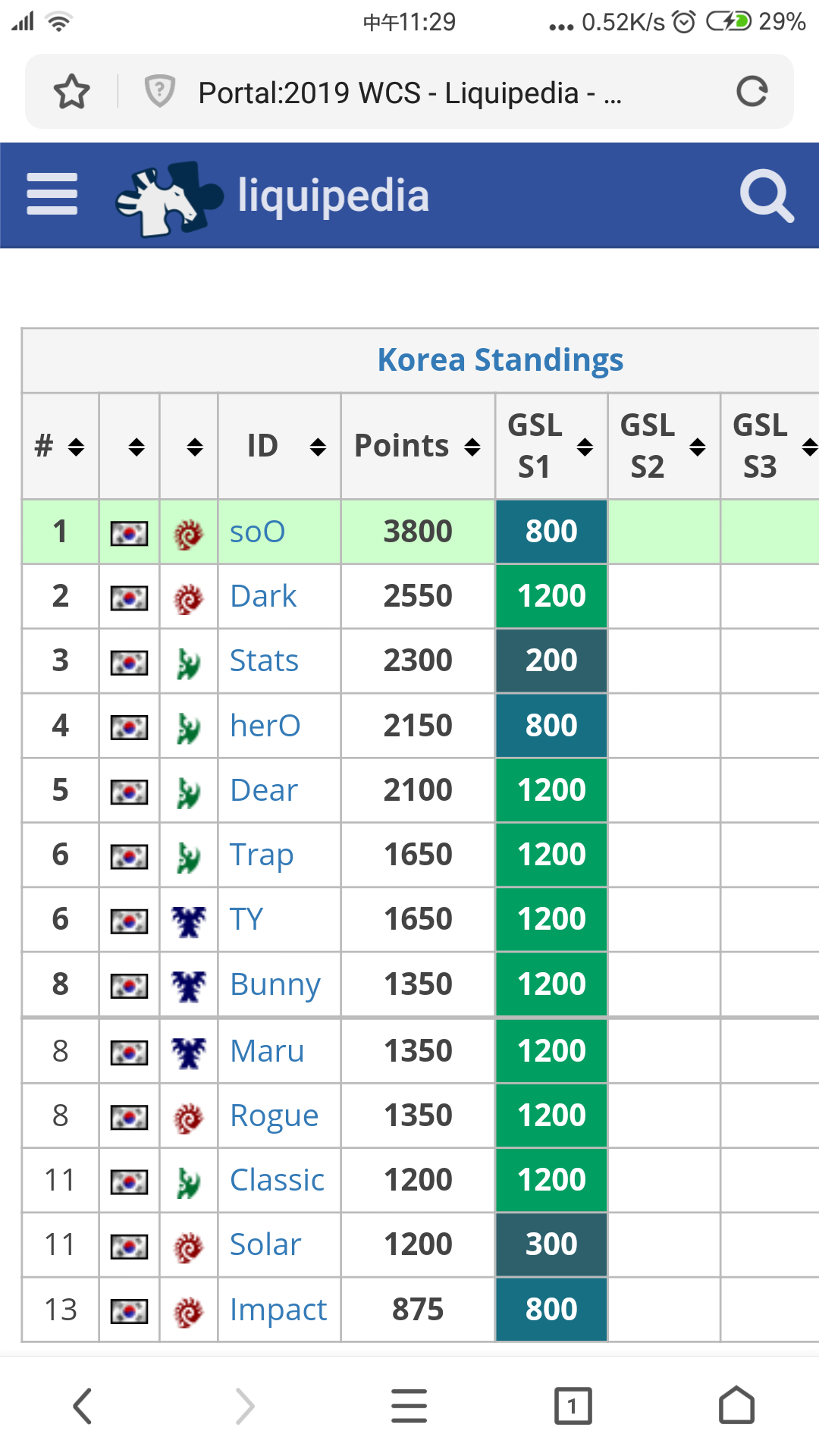
Task: Bookmark the page with the star icon
Action: click(x=72, y=92)
